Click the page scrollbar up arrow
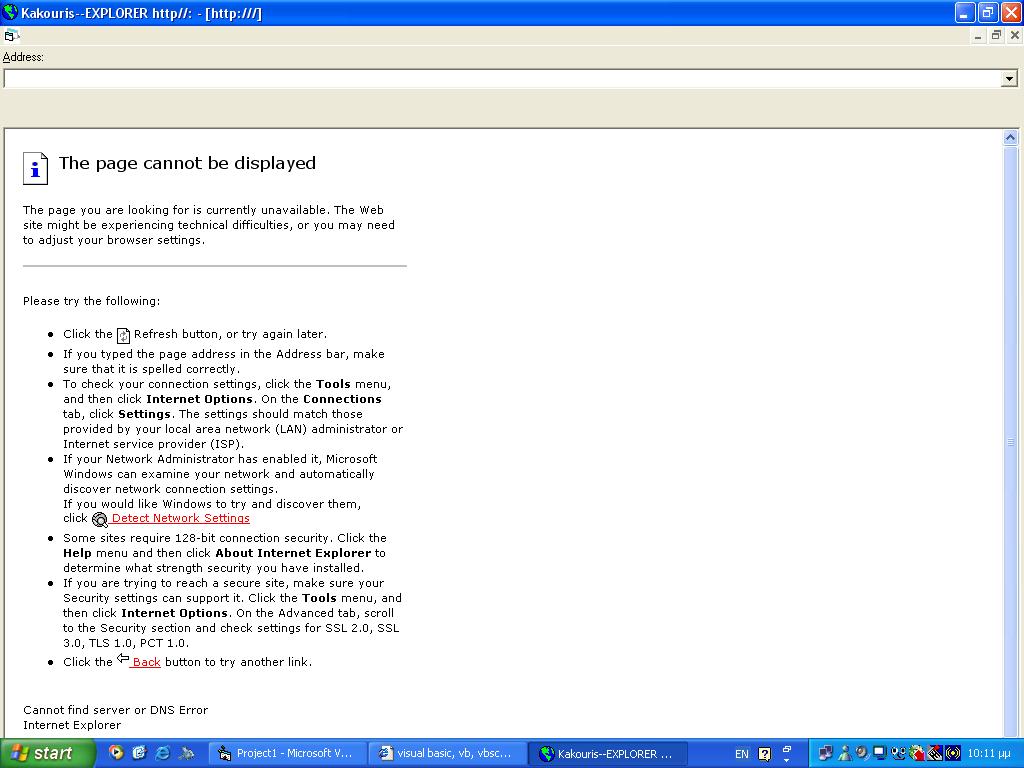Image resolution: width=1024 pixels, height=768 pixels. tap(1011, 138)
